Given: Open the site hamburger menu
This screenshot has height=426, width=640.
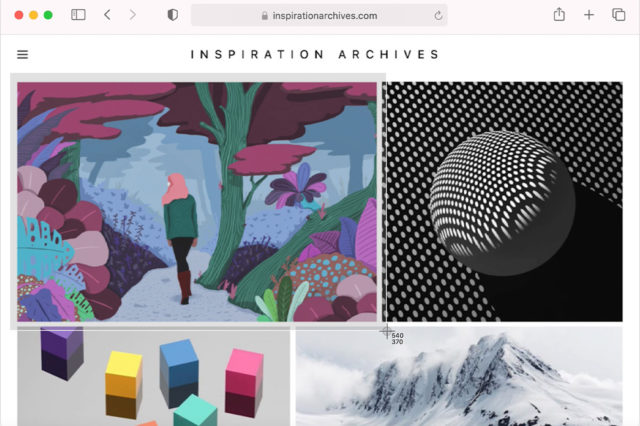Looking at the screenshot, I should (x=22, y=54).
